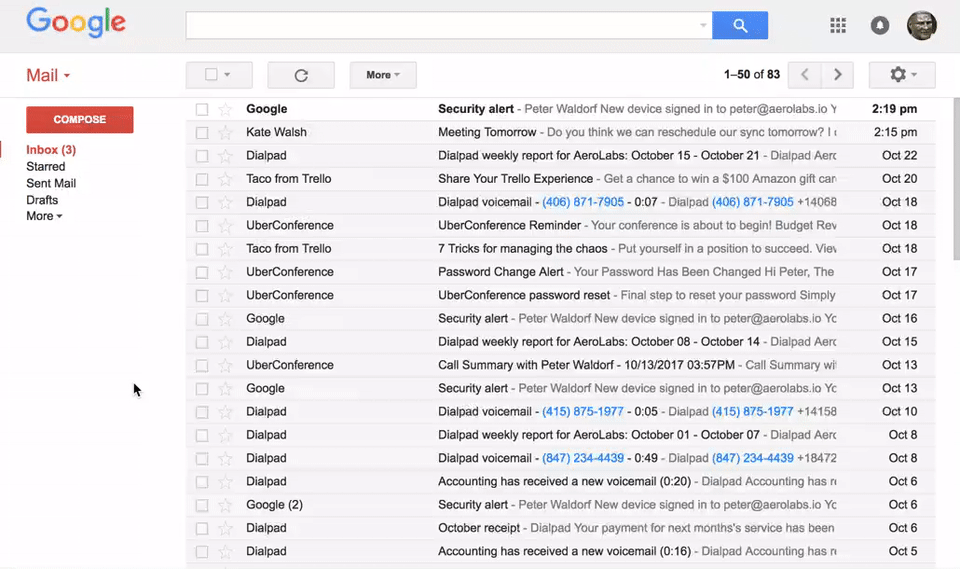Click the 1–50 of 83 message count
The width and height of the screenshot is (960, 569).
pyautogui.click(x=752, y=75)
